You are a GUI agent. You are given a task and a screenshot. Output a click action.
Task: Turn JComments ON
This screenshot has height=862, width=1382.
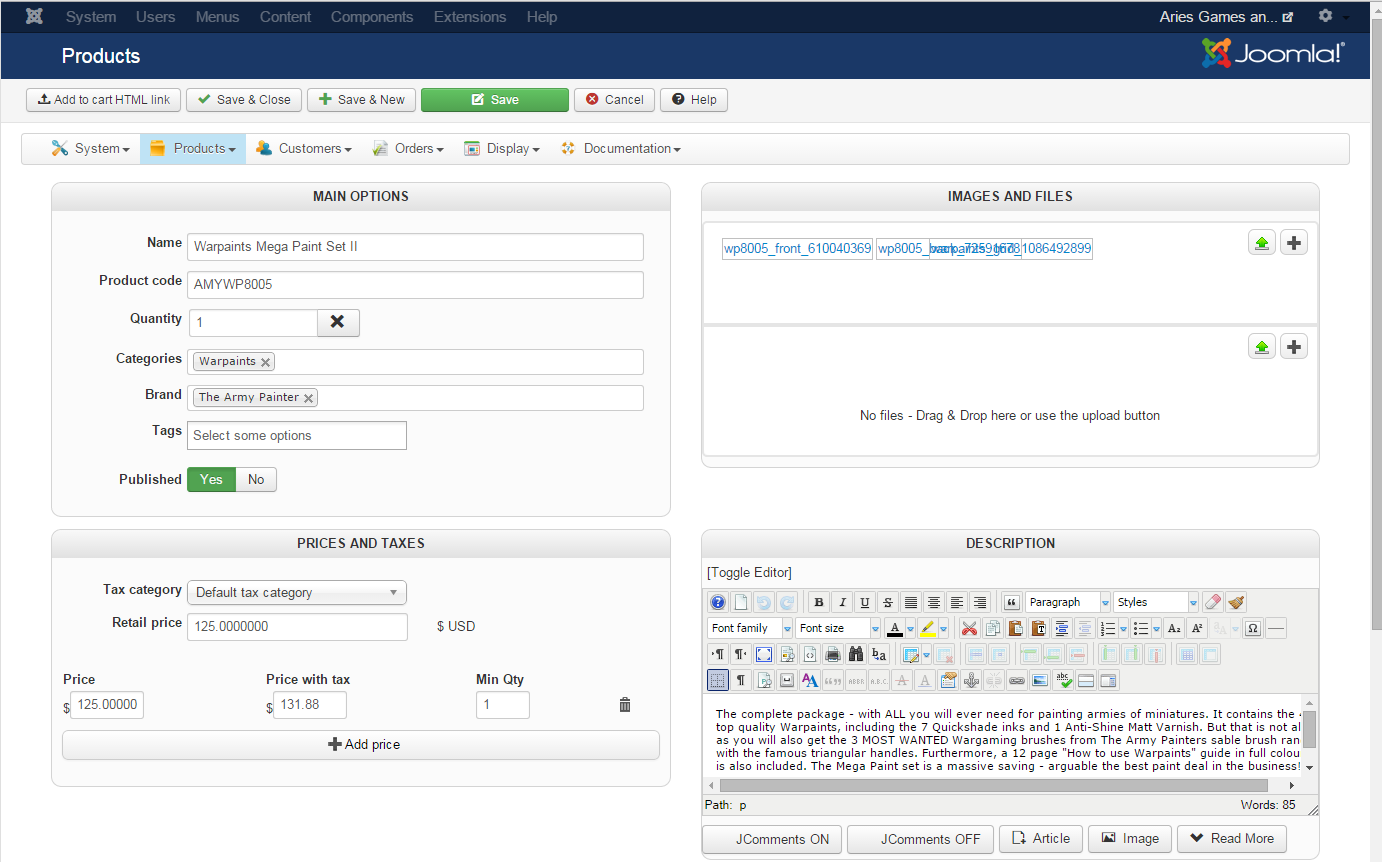coord(772,839)
